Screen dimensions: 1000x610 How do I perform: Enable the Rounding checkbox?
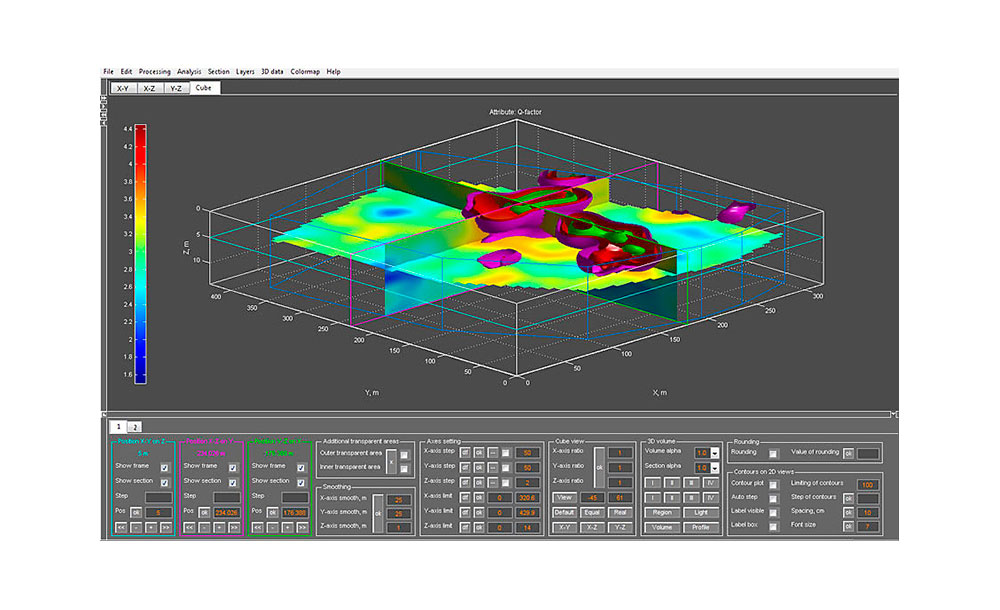(x=773, y=453)
